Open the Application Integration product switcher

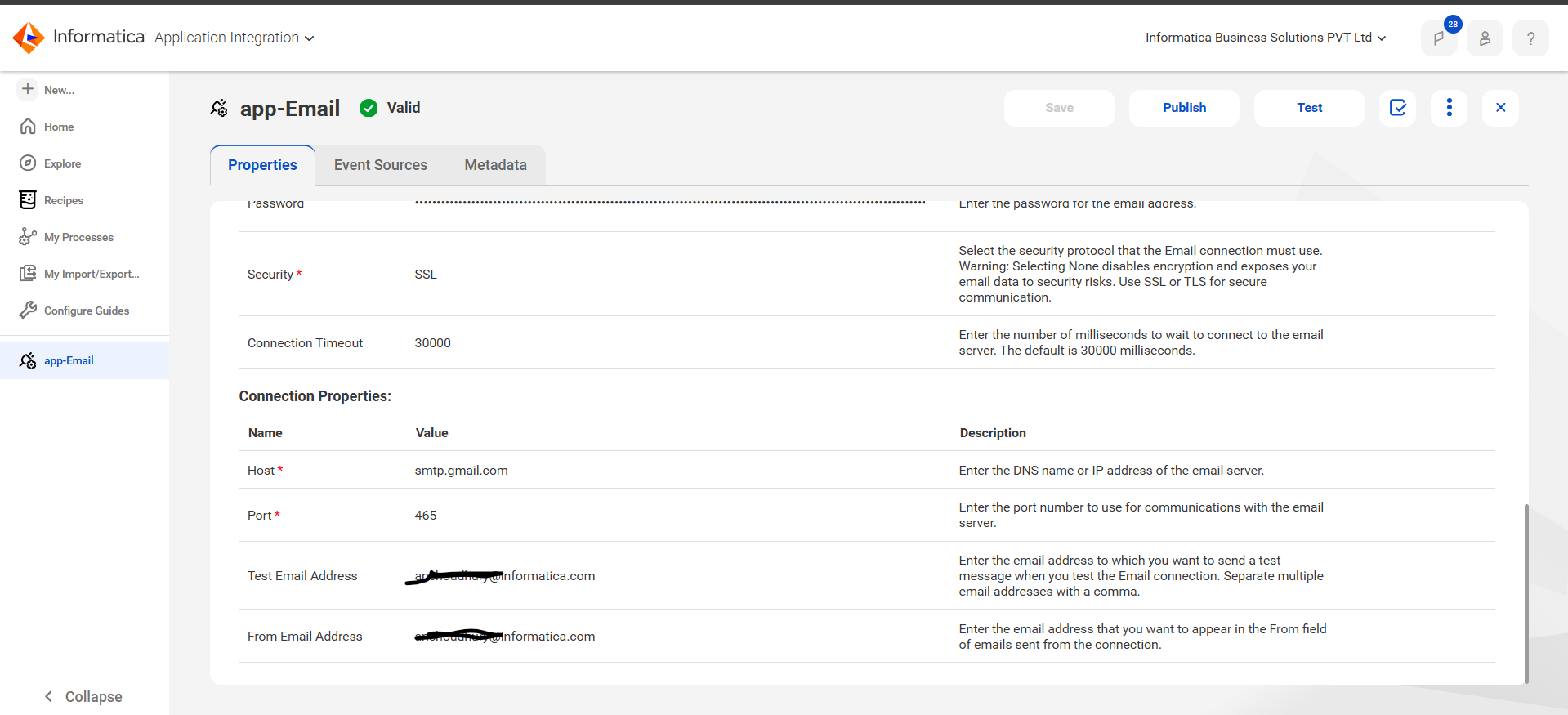pyautogui.click(x=234, y=38)
